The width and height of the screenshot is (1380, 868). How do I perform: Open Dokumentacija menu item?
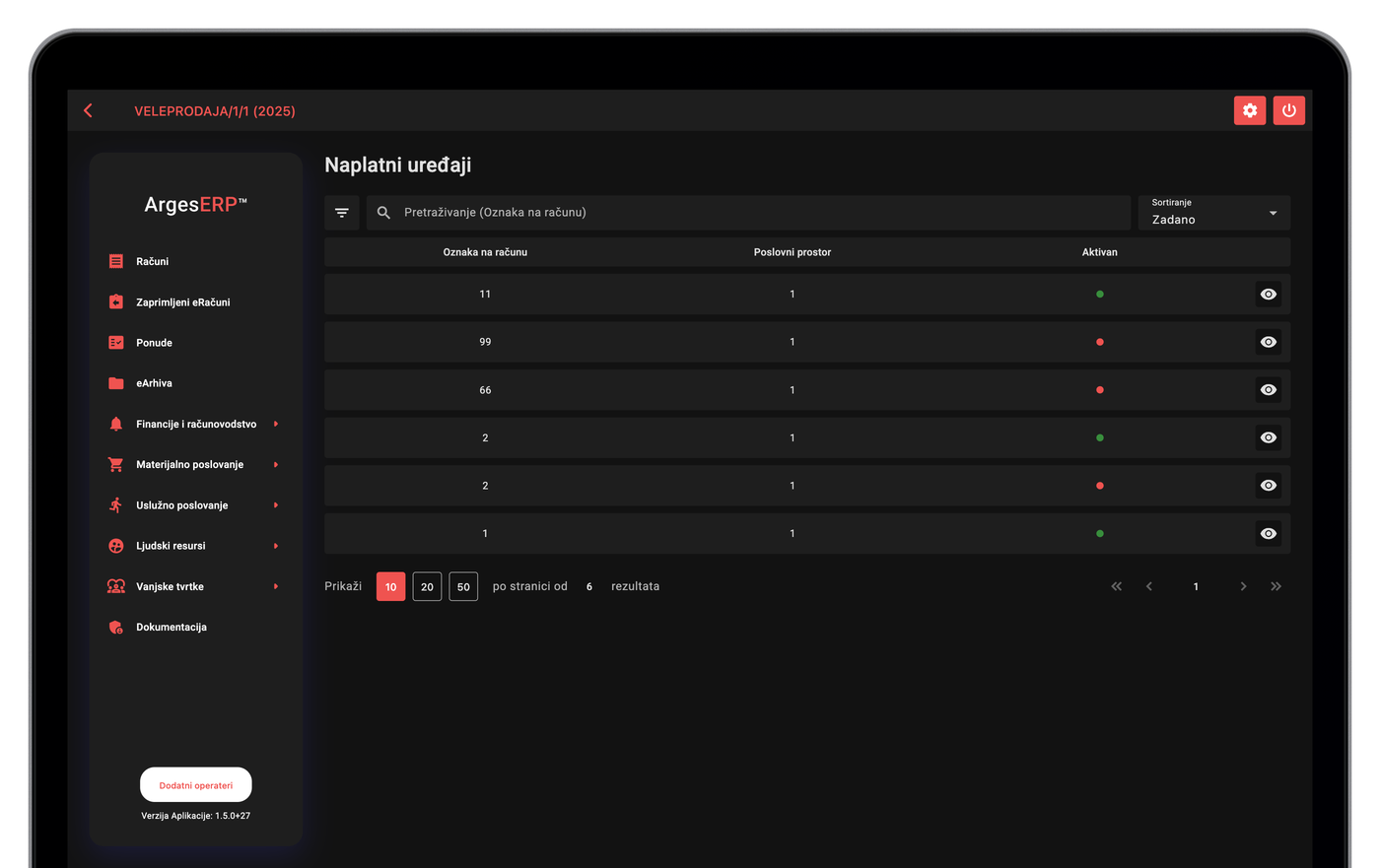[172, 627]
